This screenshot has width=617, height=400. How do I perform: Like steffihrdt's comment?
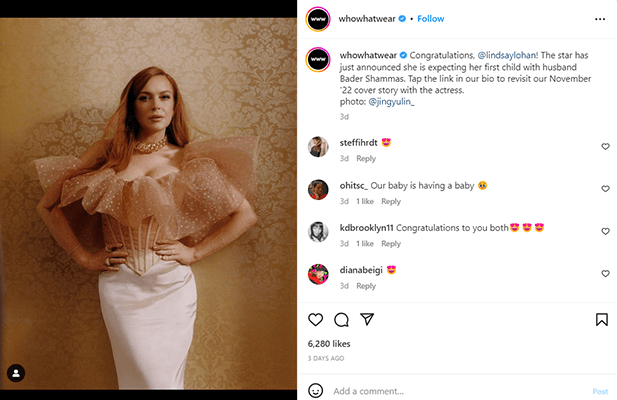point(605,147)
